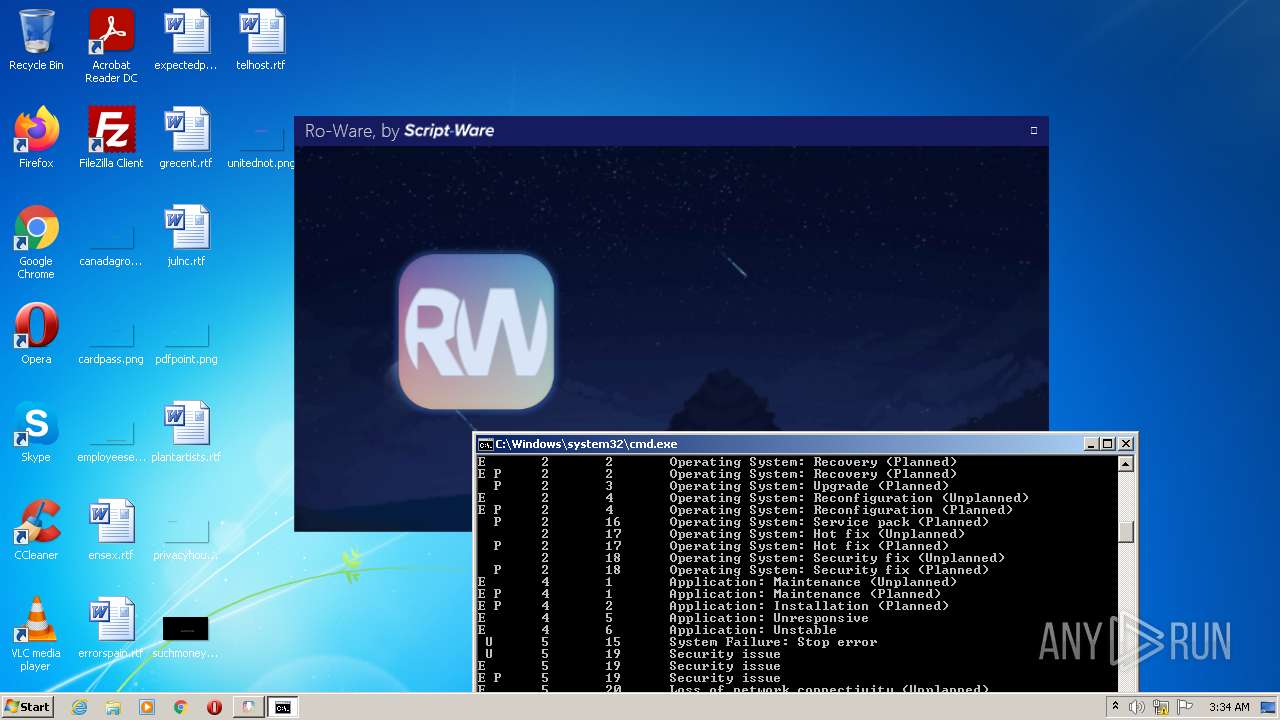The image size is (1280, 720).
Task: Click the Ro-Ware window square button
Action: click(x=1034, y=130)
